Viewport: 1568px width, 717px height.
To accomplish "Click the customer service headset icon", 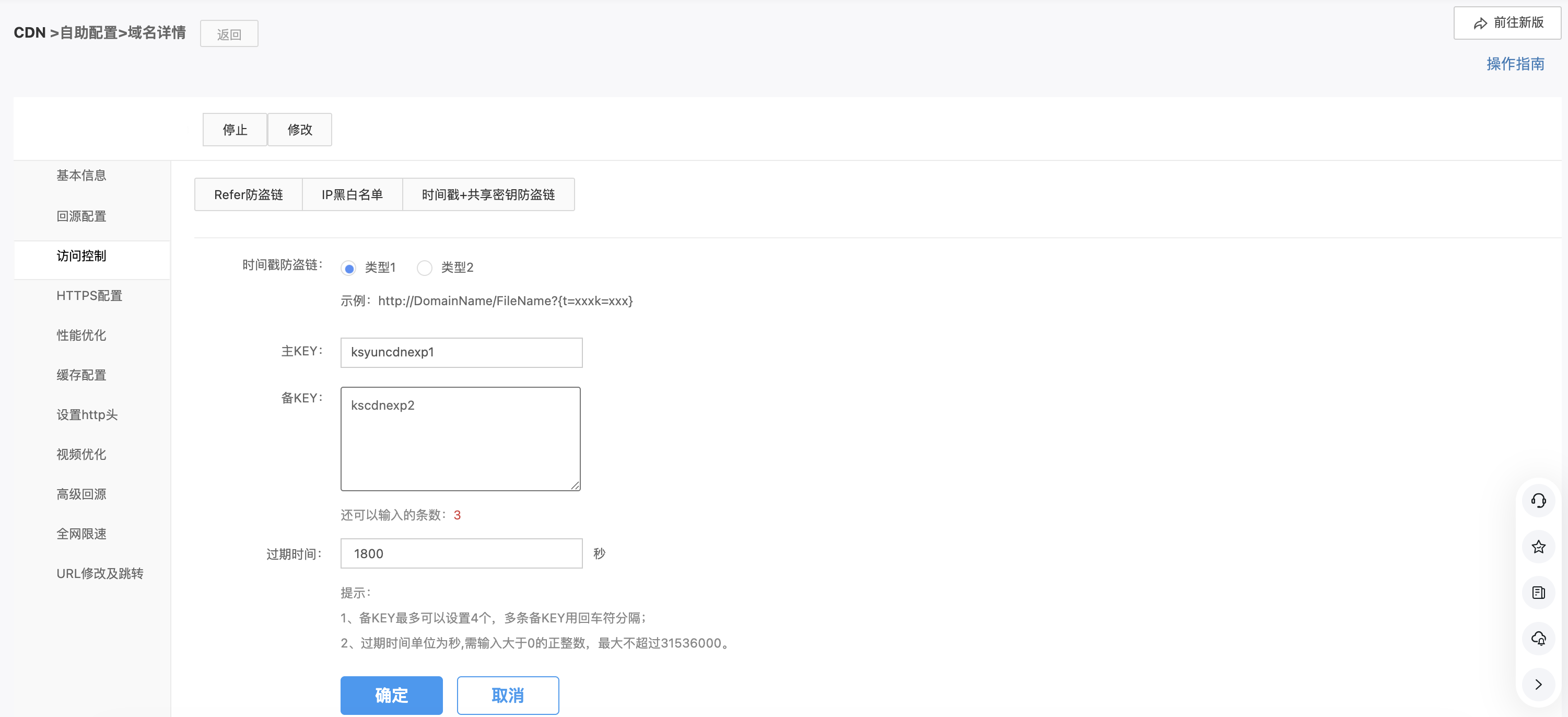I will click(x=1538, y=501).
